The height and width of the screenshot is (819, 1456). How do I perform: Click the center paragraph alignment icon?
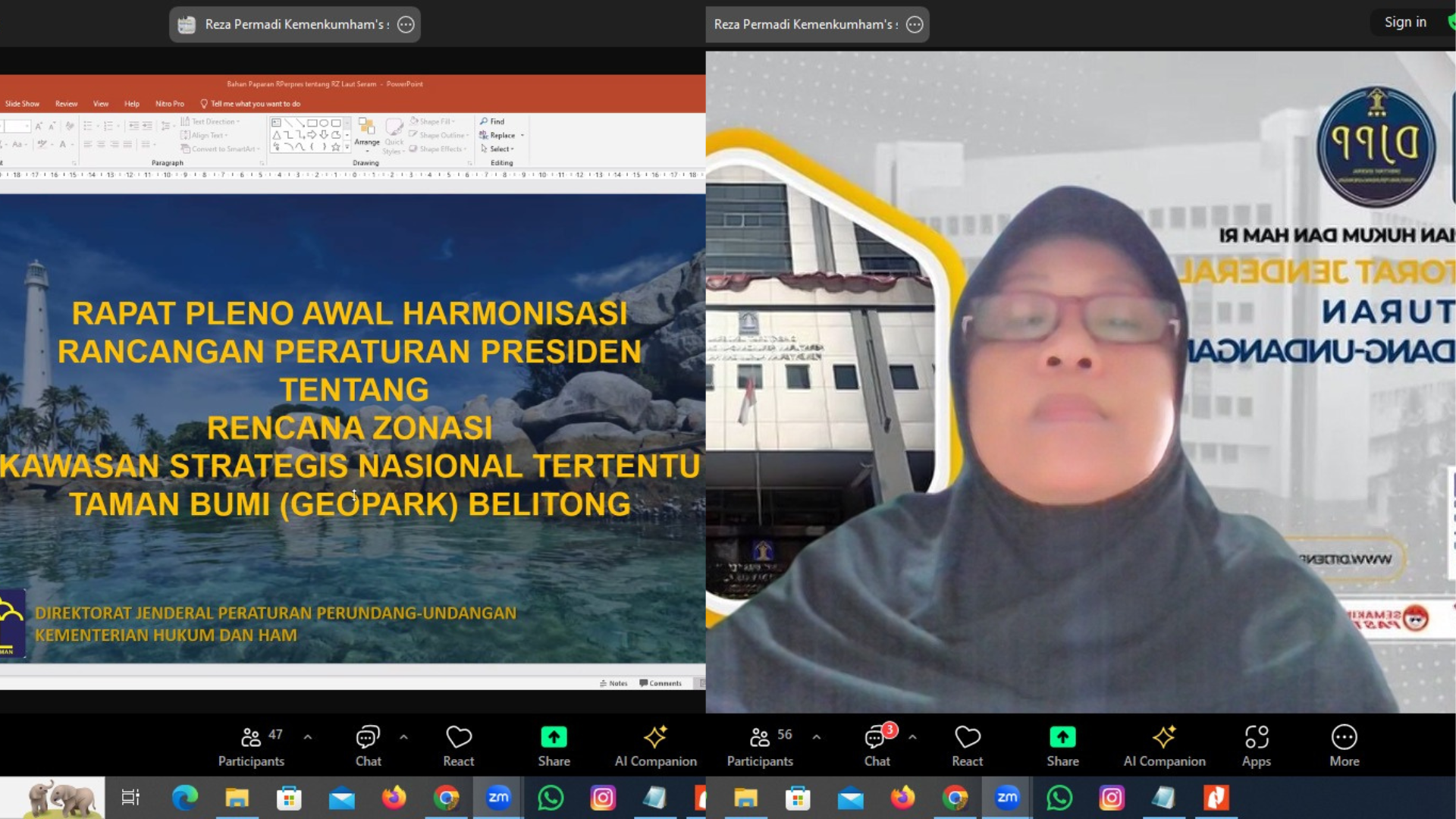tap(101, 144)
